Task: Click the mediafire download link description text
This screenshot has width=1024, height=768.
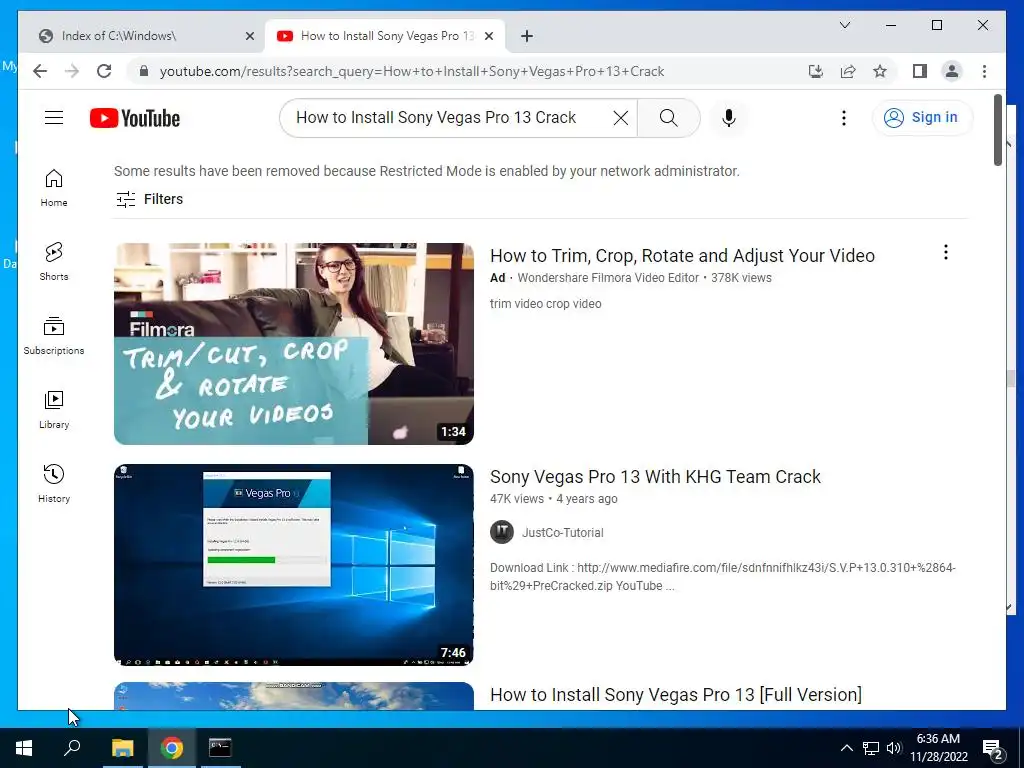Action: pyautogui.click(x=722, y=577)
